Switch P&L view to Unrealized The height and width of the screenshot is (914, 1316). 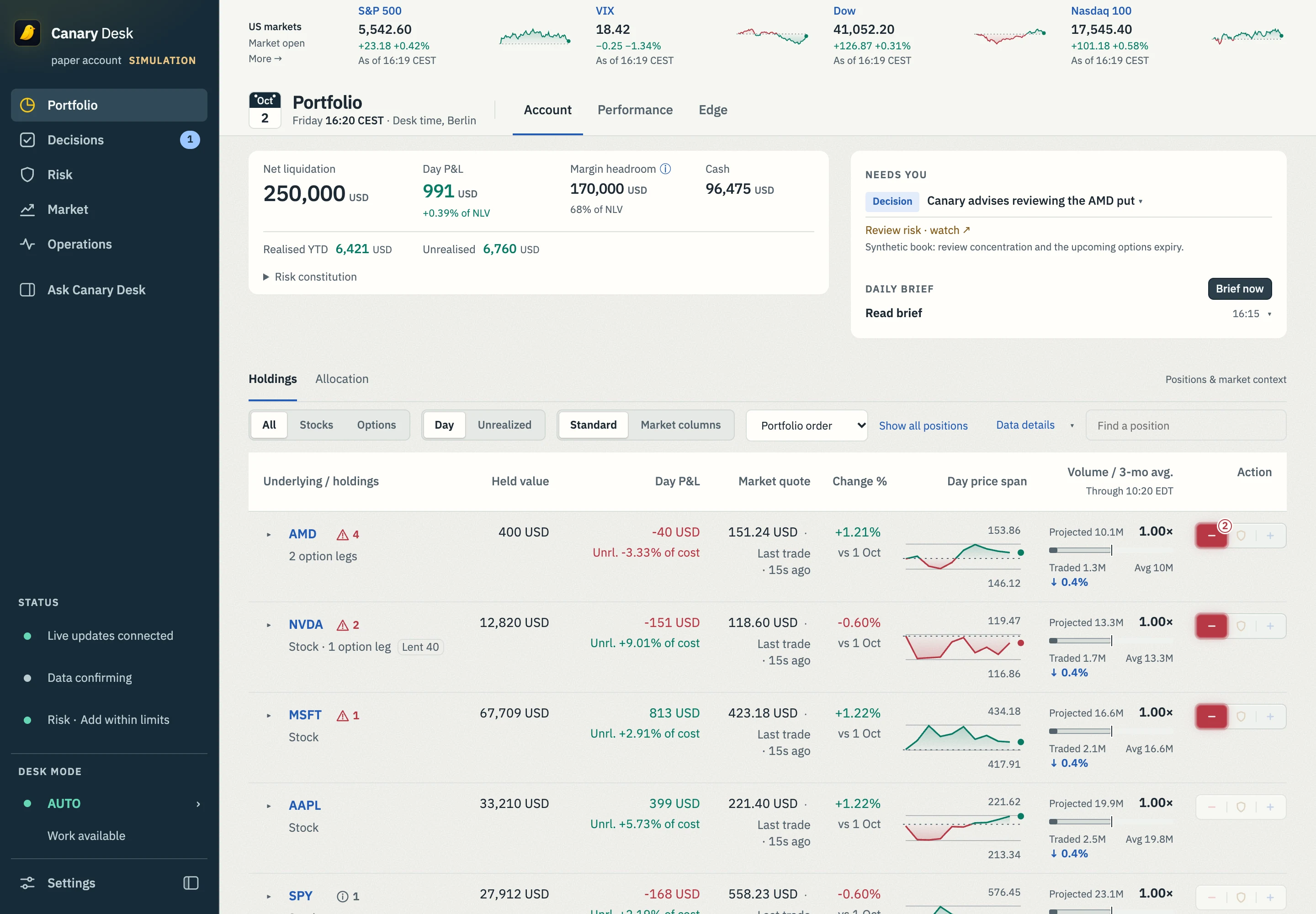tap(504, 425)
